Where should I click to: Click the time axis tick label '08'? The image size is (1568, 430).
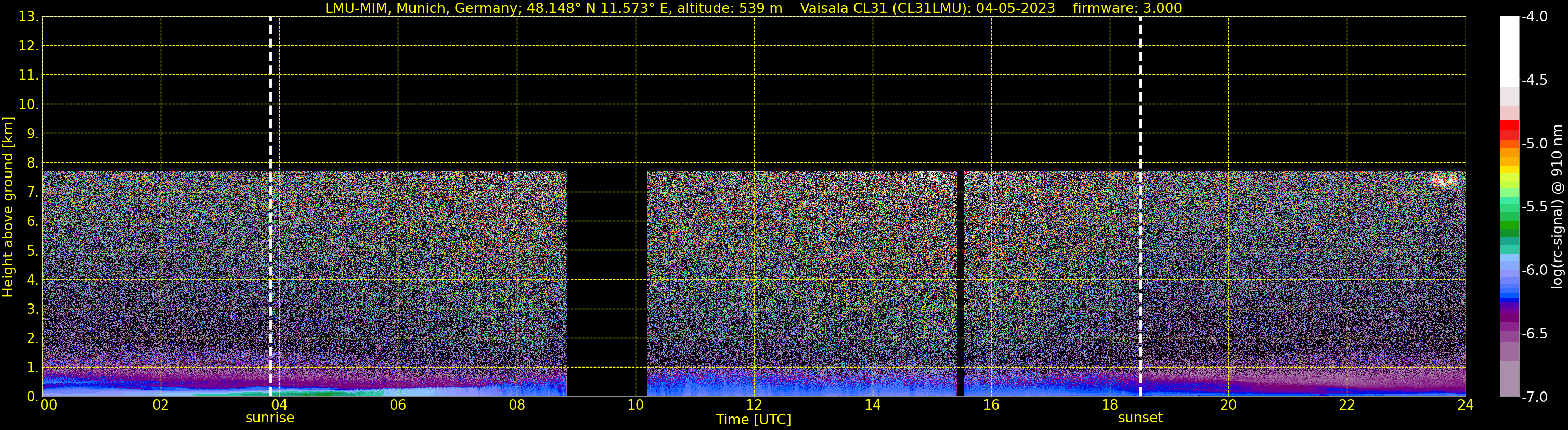coord(517,405)
